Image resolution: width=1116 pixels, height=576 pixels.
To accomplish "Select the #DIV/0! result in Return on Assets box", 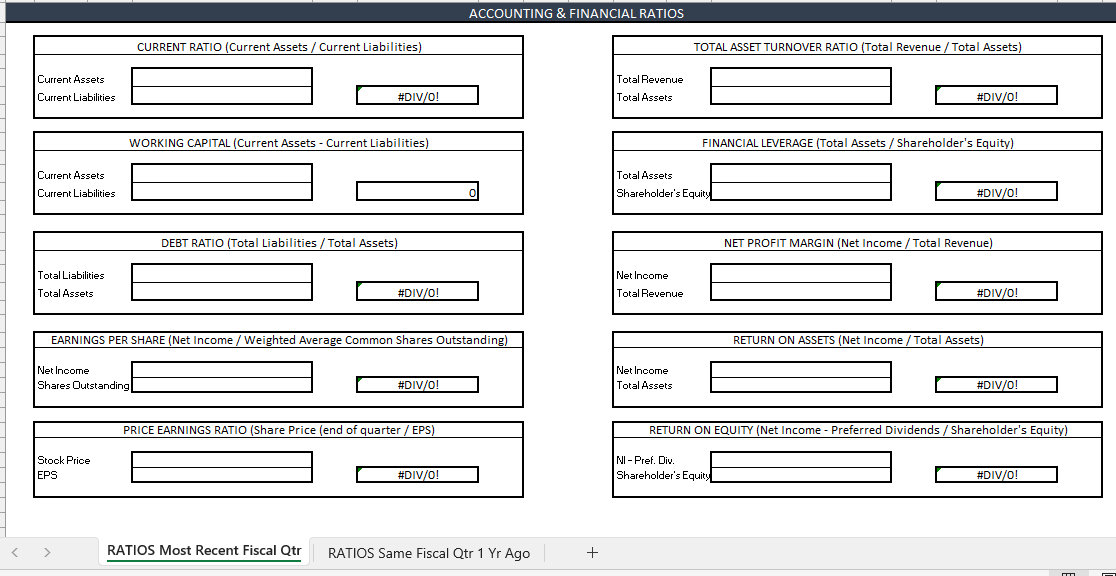I will pyautogui.click(x=996, y=384).
